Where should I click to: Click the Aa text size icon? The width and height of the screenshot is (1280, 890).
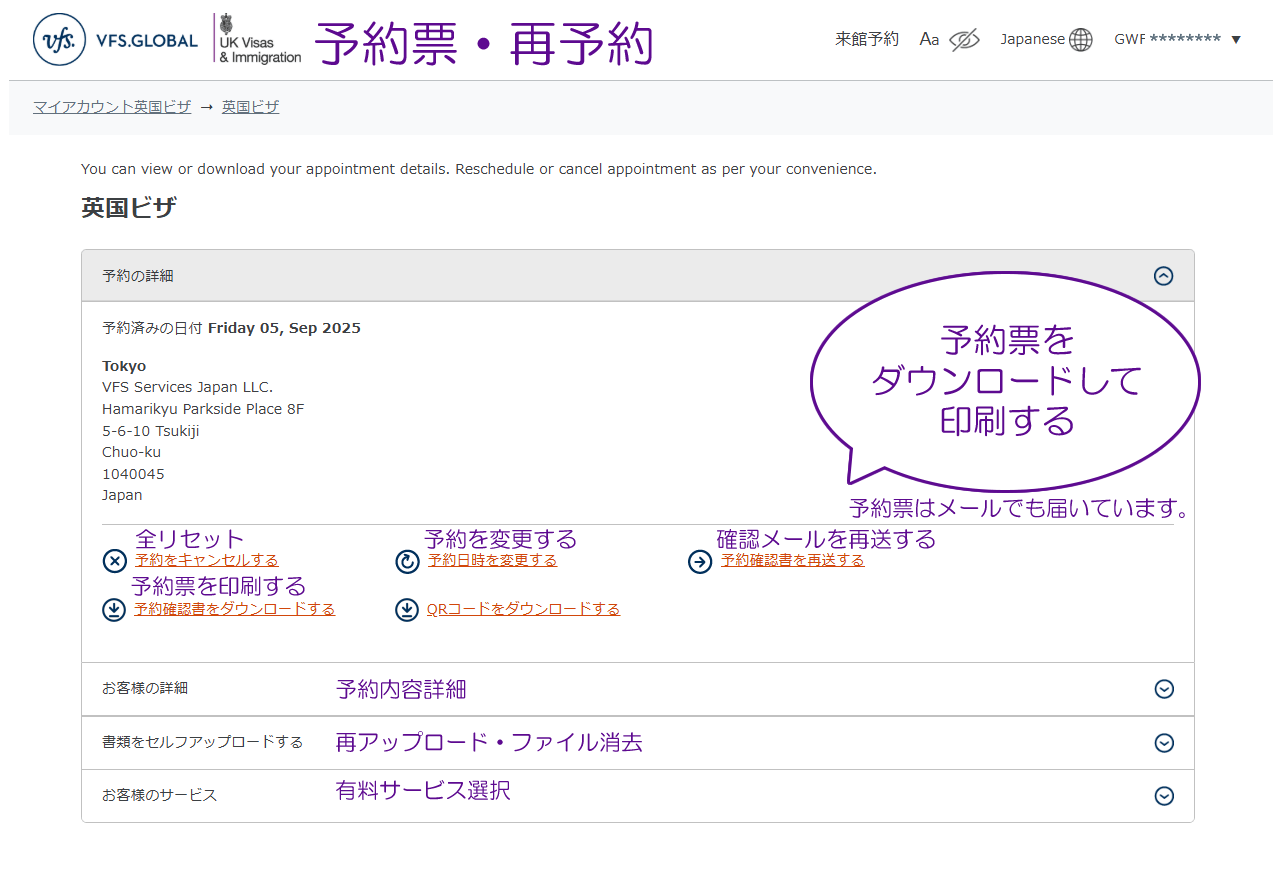tap(929, 40)
